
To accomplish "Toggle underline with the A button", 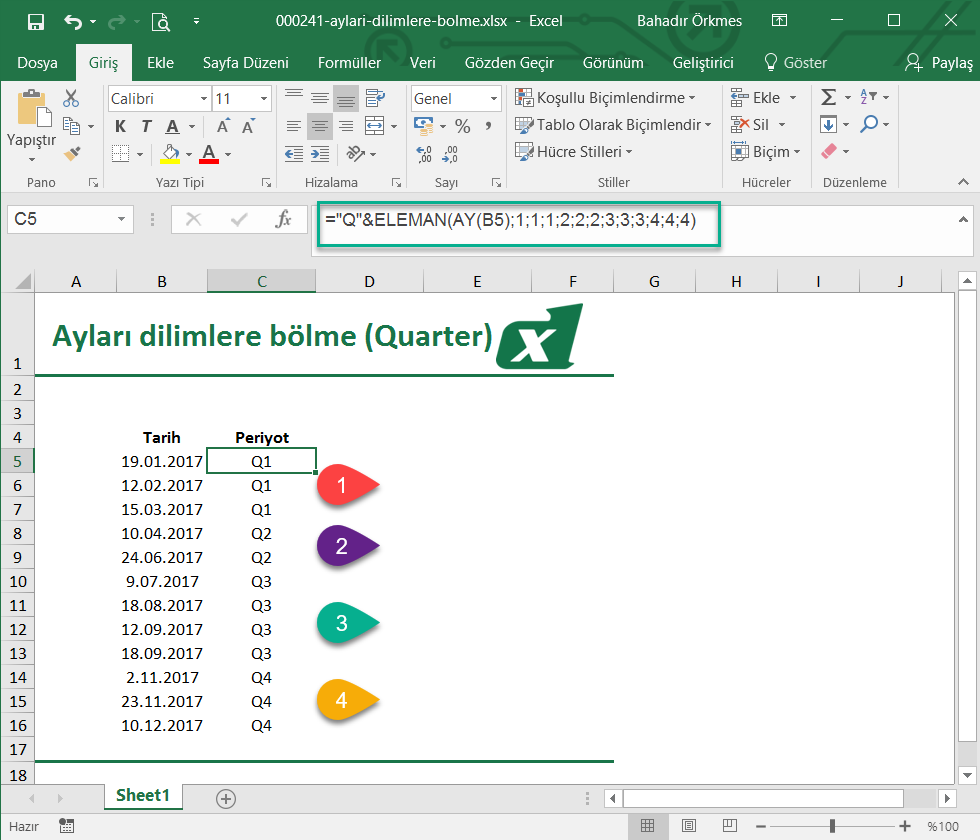I will coord(172,126).
